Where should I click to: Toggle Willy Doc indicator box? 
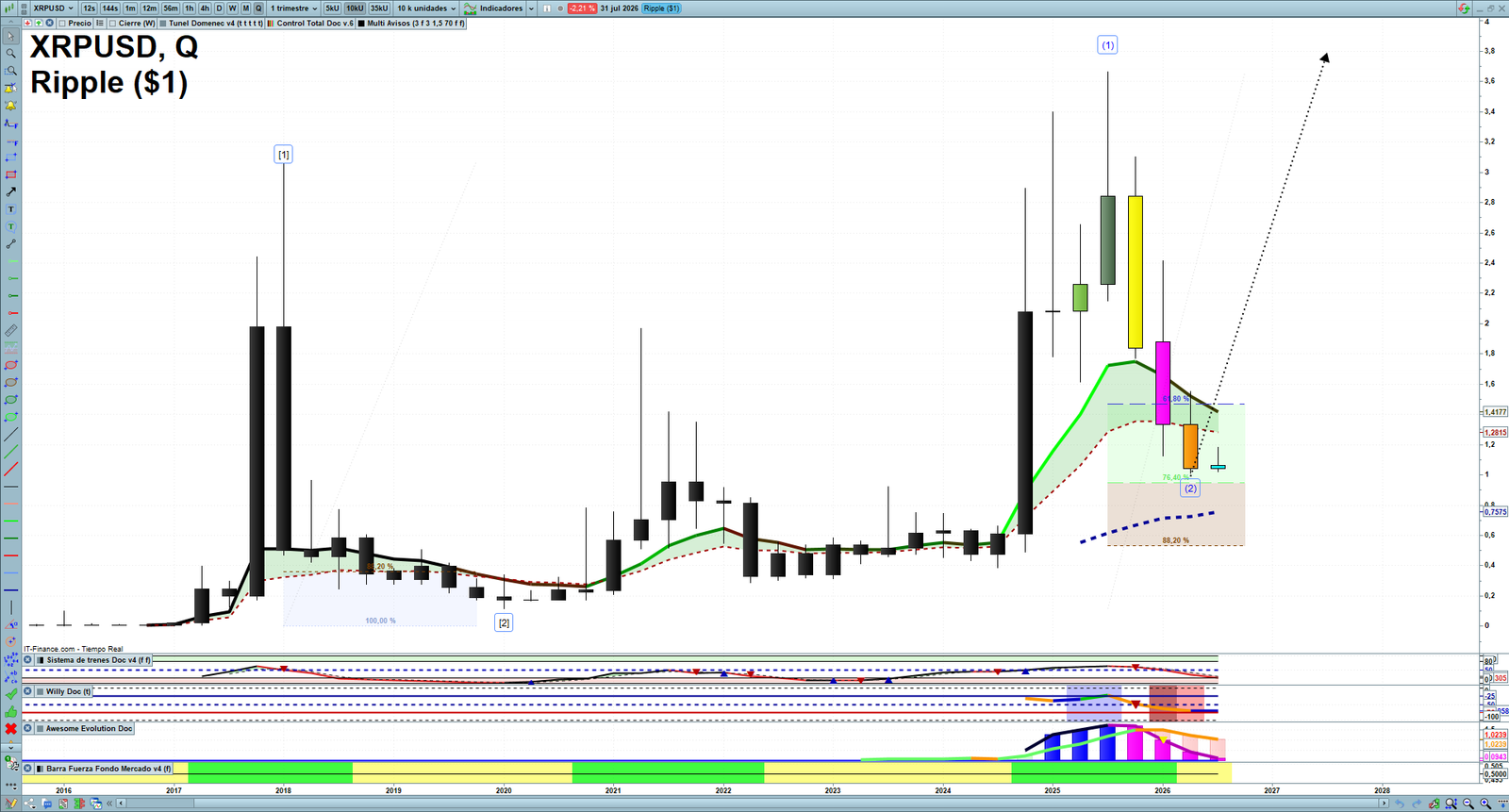41,691
